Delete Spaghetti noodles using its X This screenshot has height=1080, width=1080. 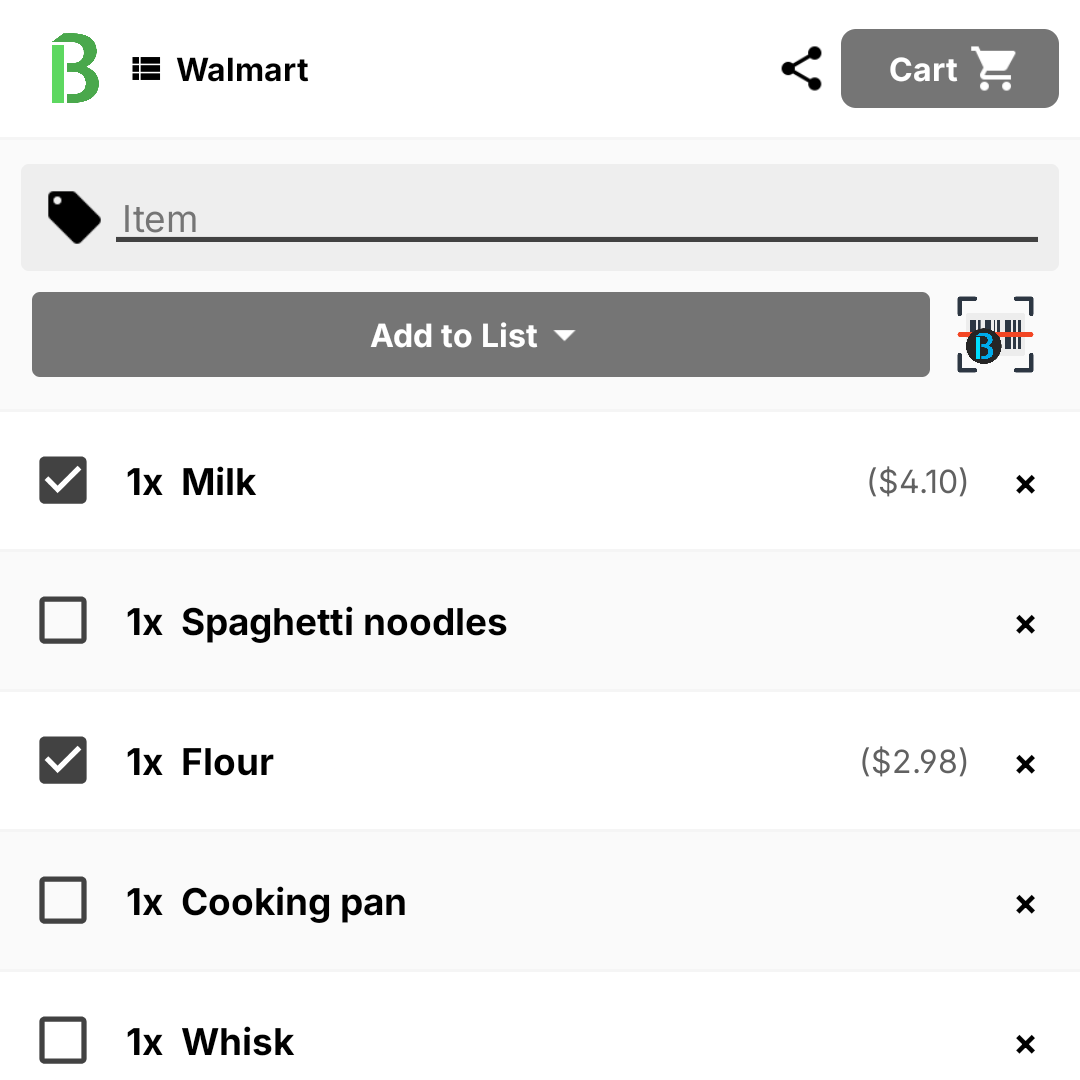click(x=1025, y=624)
